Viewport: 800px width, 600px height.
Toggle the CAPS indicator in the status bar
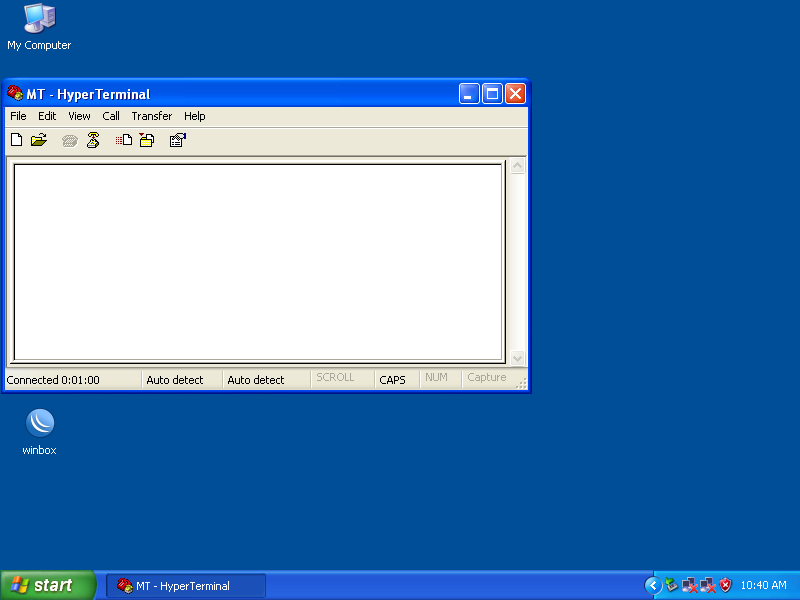393,379
